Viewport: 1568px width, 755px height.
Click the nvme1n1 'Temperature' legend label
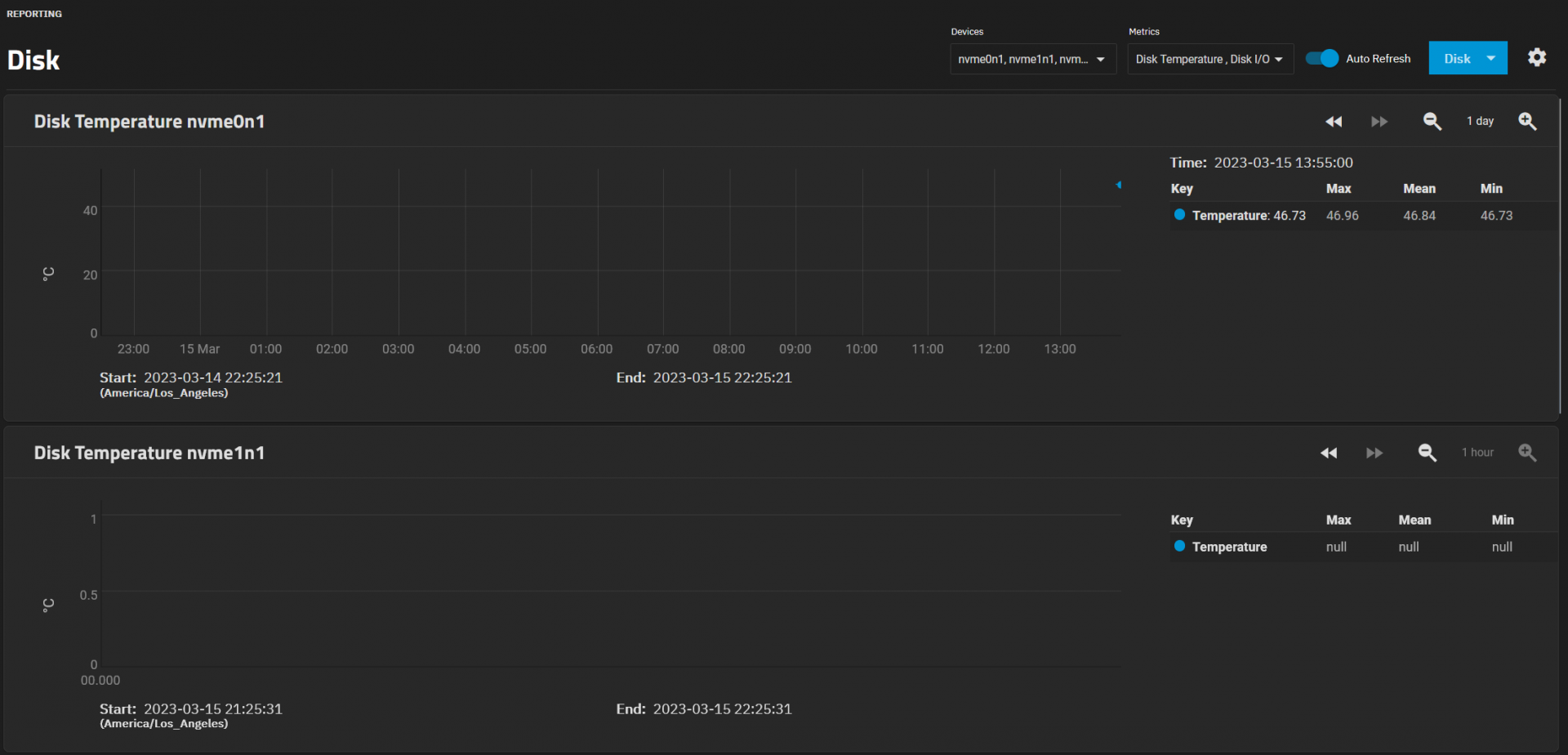1229,547
